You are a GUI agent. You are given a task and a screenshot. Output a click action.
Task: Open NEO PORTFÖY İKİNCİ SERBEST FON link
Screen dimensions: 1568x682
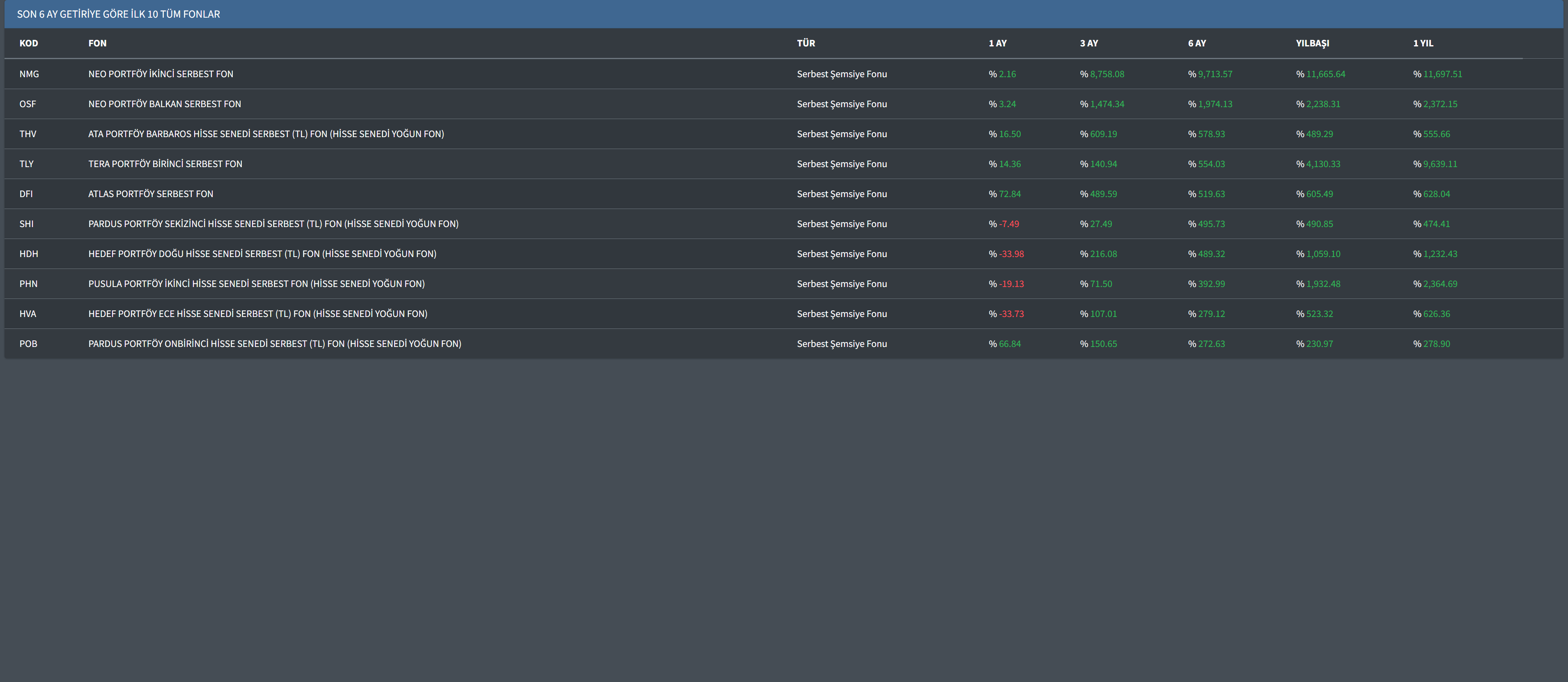[x=161, y=74]
